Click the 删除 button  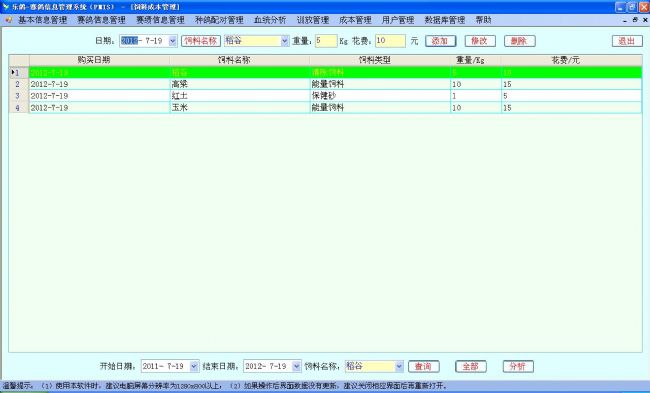519,41
